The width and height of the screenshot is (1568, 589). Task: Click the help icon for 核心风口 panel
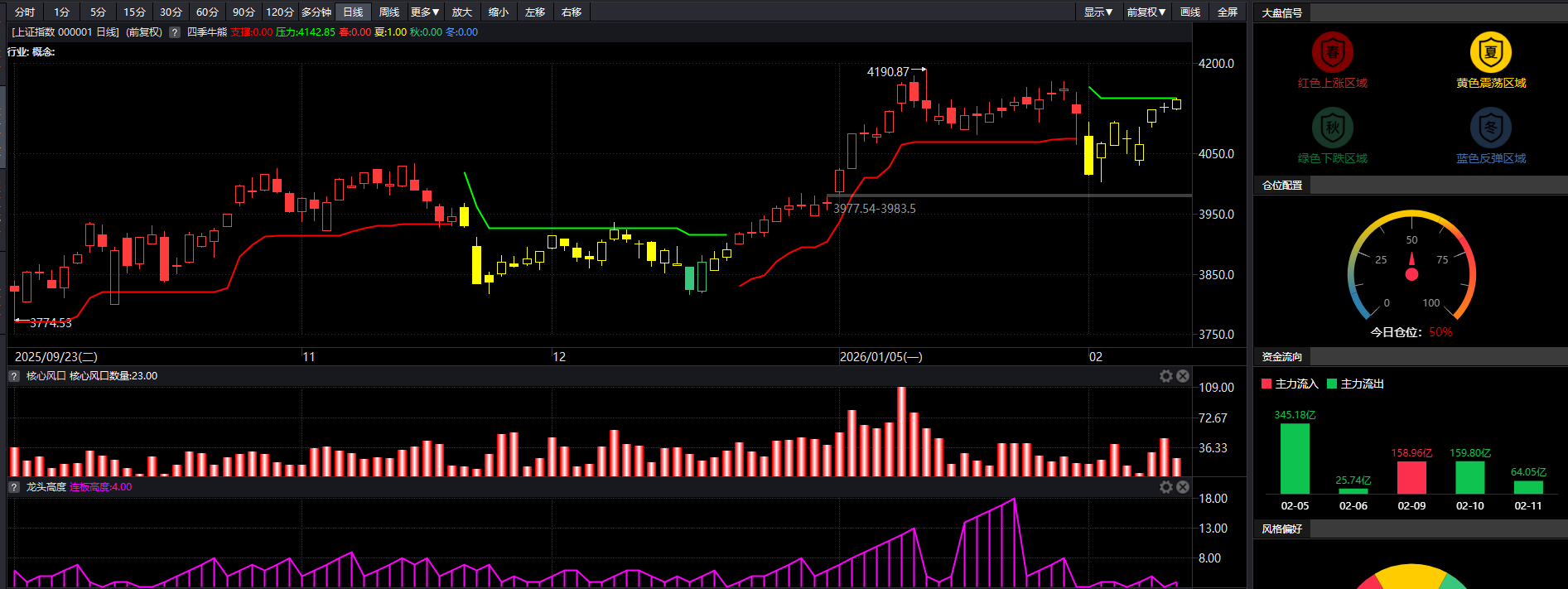[x=14, y=376]
